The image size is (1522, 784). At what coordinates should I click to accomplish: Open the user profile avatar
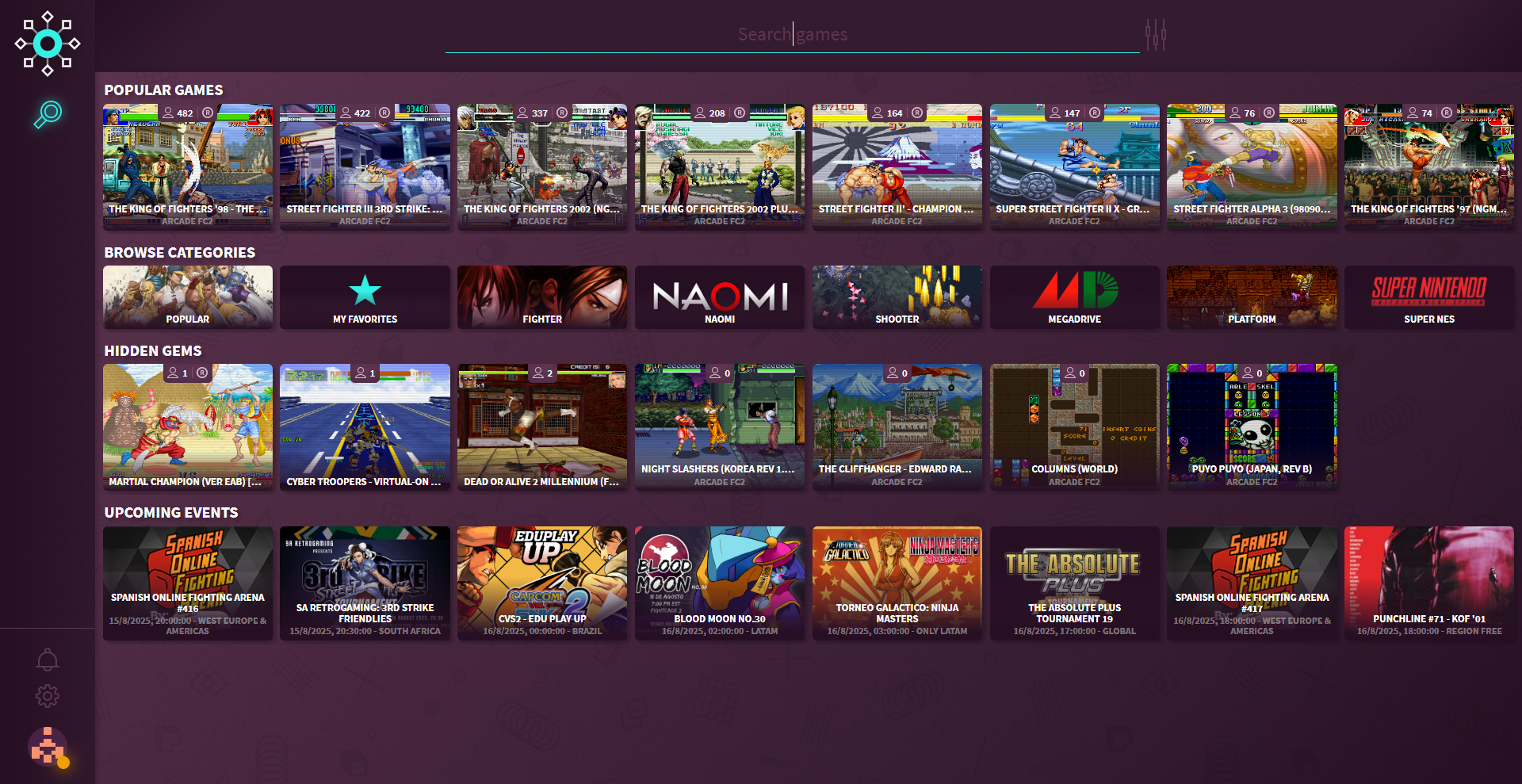pyautogui.click(x=48, y=747)
